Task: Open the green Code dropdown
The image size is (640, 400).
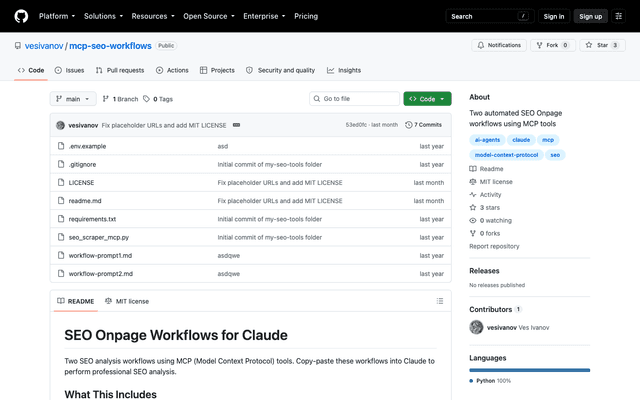Action: (427, 99)
